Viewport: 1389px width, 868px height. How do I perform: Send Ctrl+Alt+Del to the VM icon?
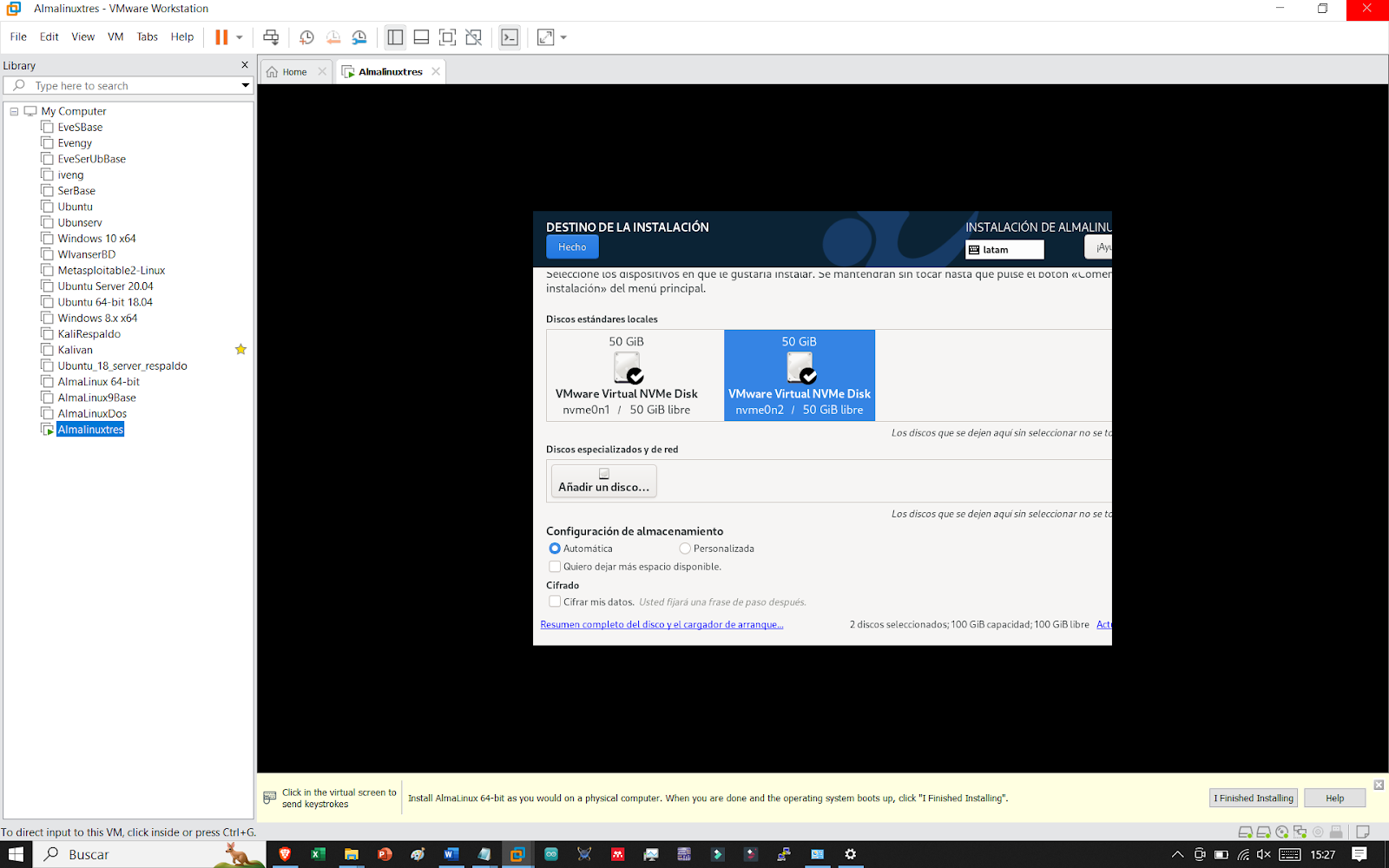point(271,37)
